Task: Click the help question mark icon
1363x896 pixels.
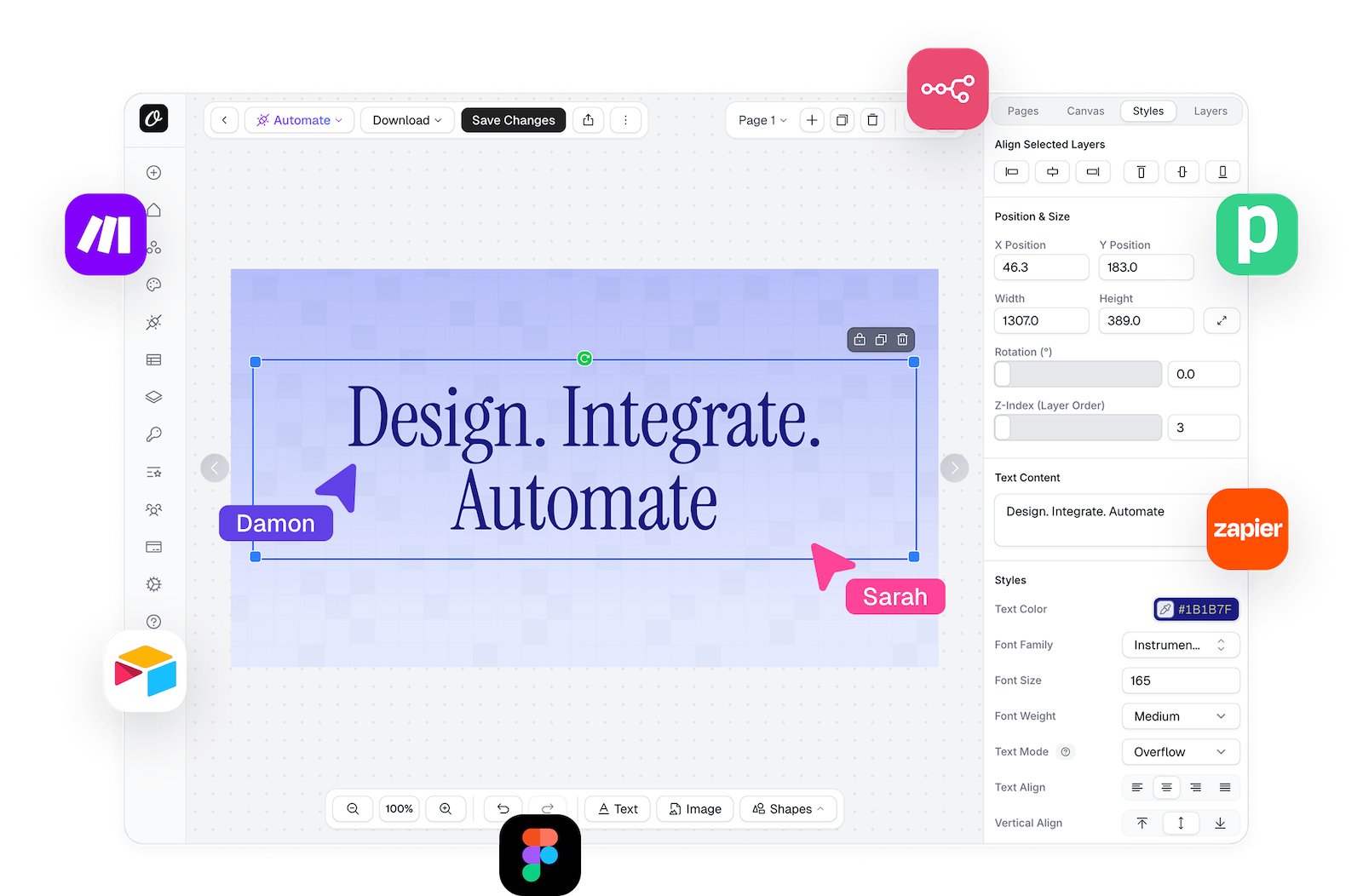Action: tap(153, 622)
